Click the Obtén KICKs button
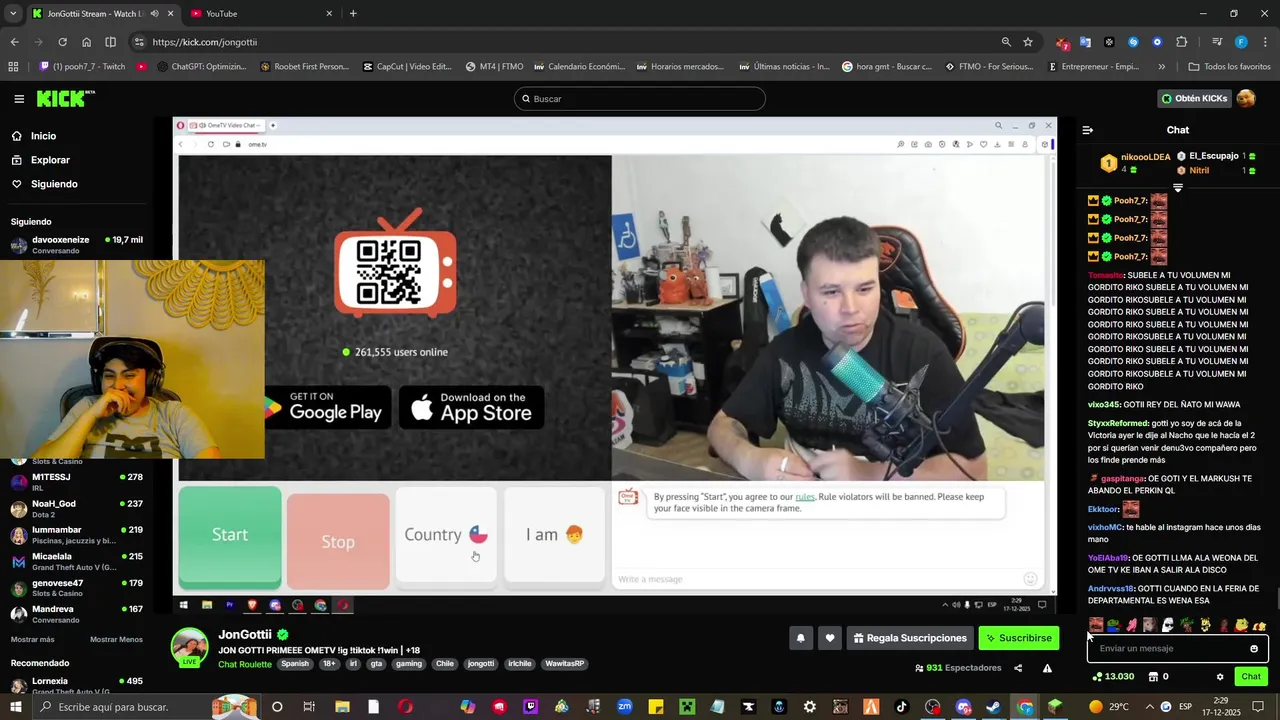This screenshot has width=1280, height=720. pos(1194,99)
